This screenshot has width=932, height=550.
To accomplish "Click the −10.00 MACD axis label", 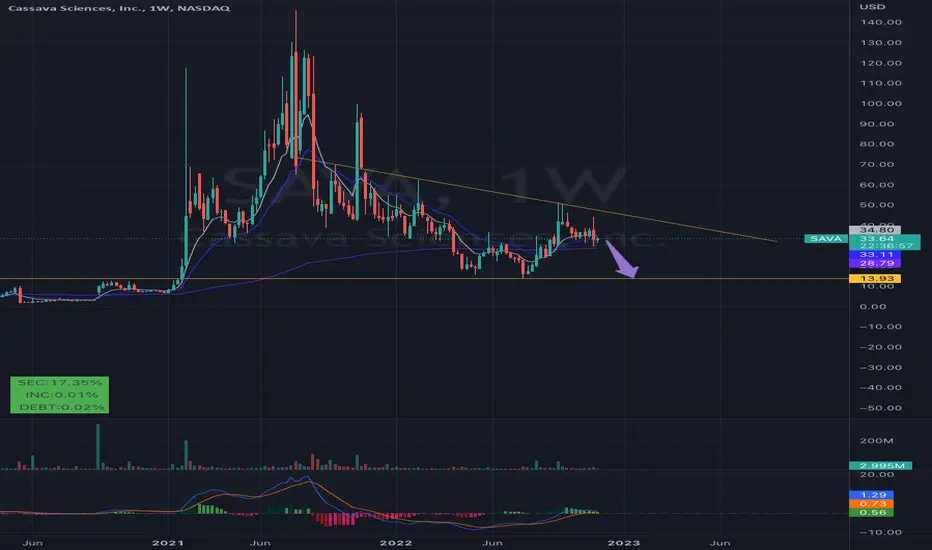I will tap(880, 532).
